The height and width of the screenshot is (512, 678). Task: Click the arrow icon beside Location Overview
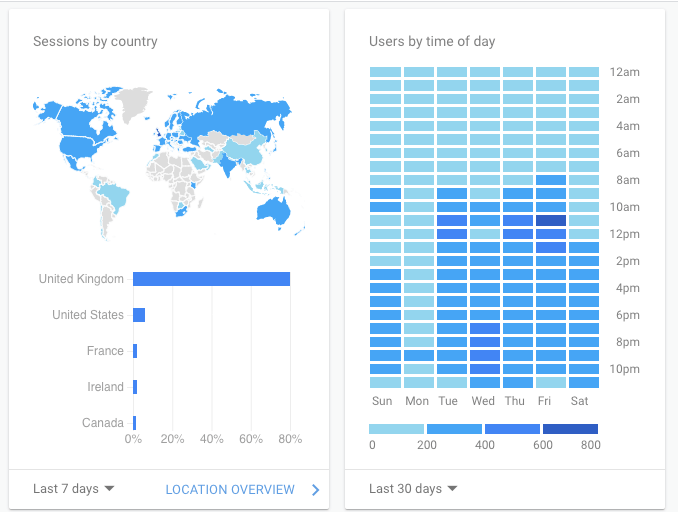[x=315, y=489]
